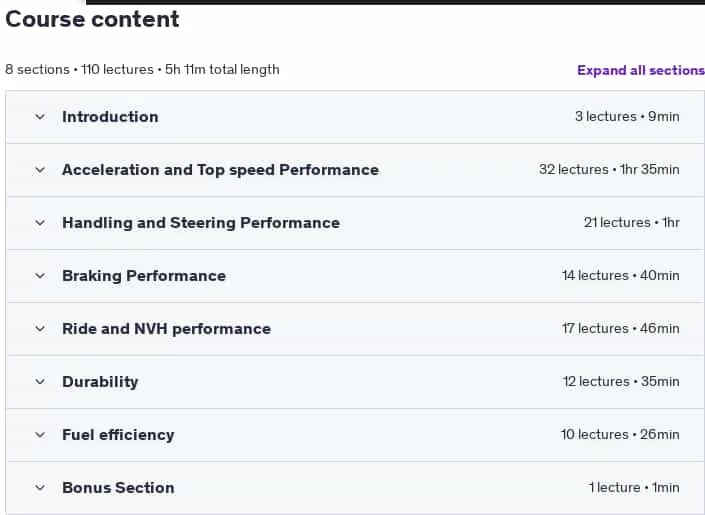Select Handling and Steering Performance title
The image size is (705, 515).
(x=201, y=223)
